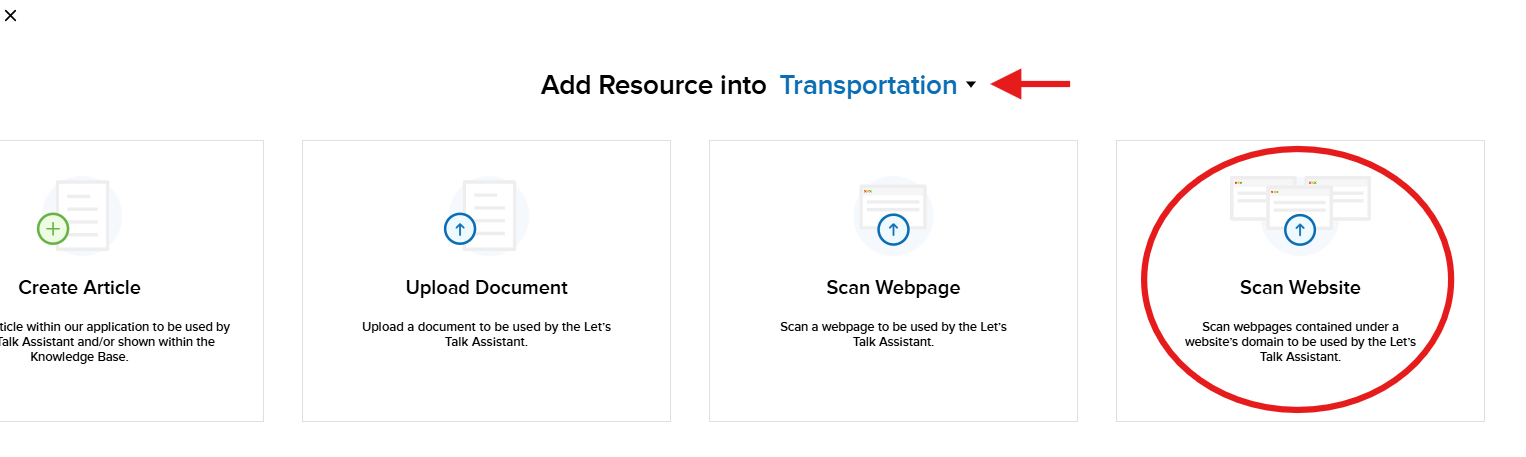
Task: Click the green plus icon for Create Article
Action: [x=53, y=229]
